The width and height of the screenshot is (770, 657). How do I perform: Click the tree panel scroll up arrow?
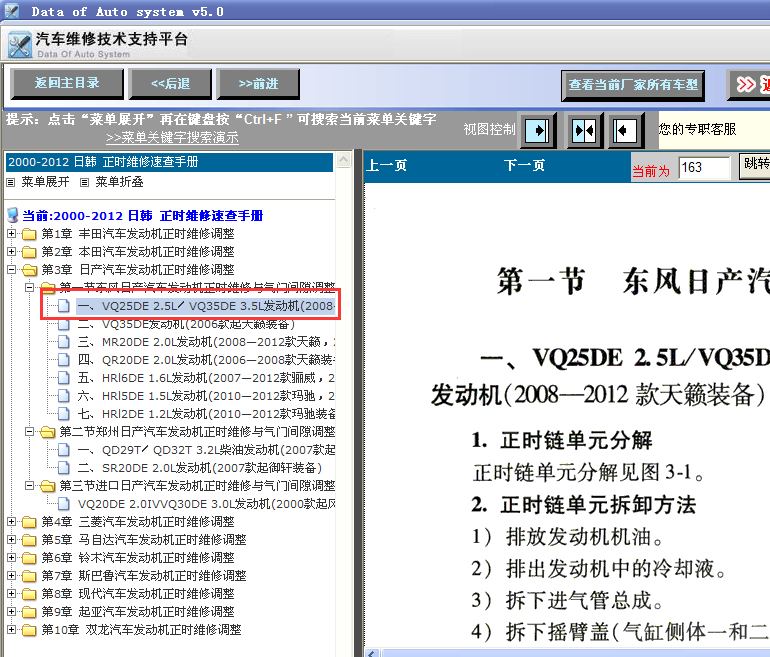pyautogui.click(x=344, y=160)
